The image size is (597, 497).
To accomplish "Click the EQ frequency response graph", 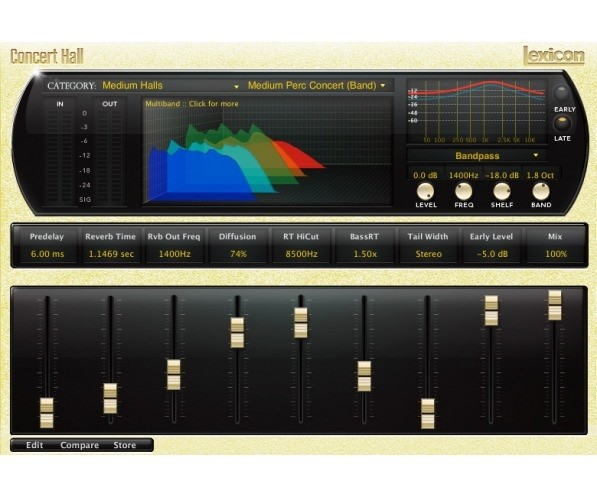I will pos(477,111).
